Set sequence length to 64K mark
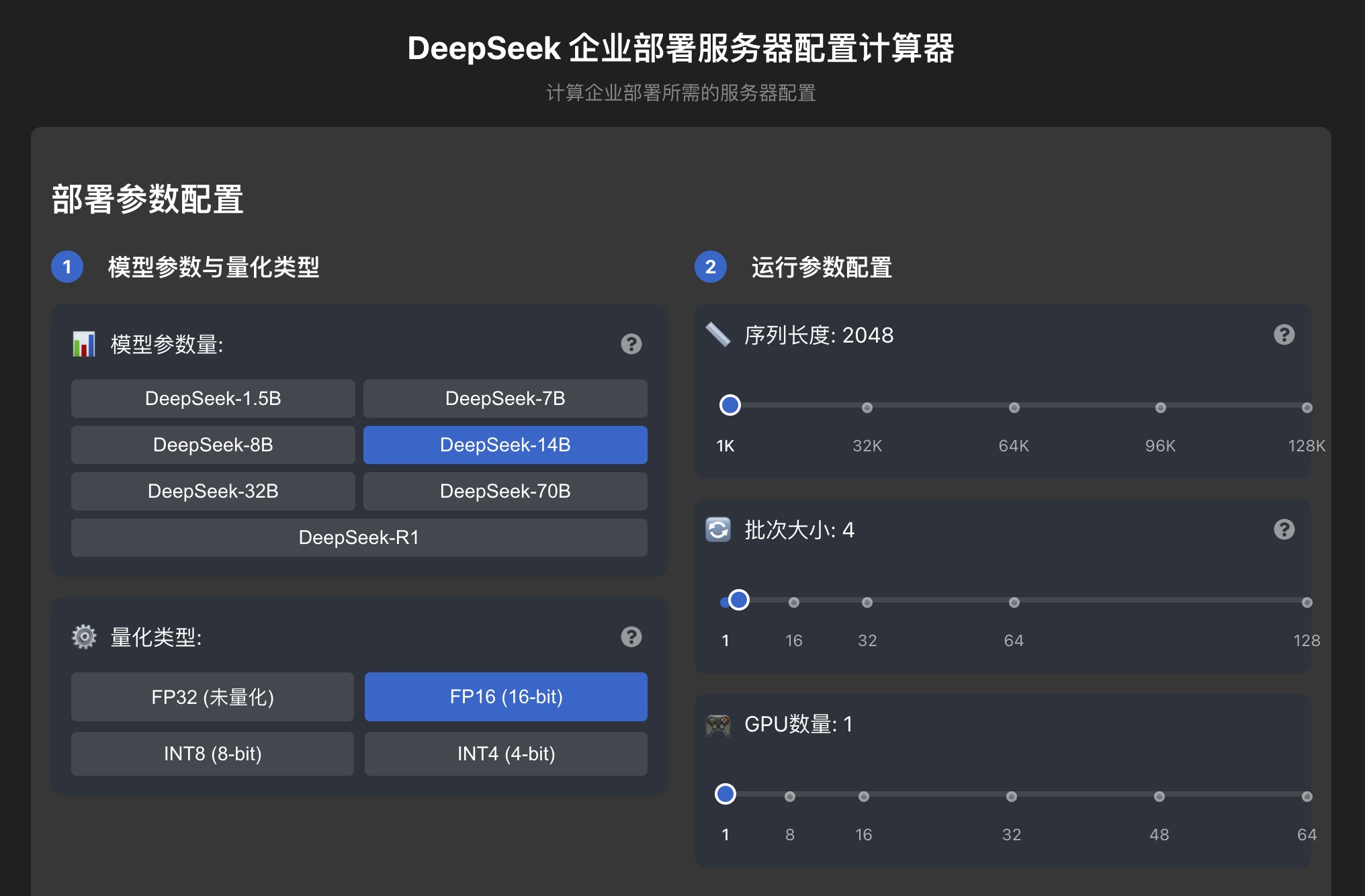 [1014, 408]
